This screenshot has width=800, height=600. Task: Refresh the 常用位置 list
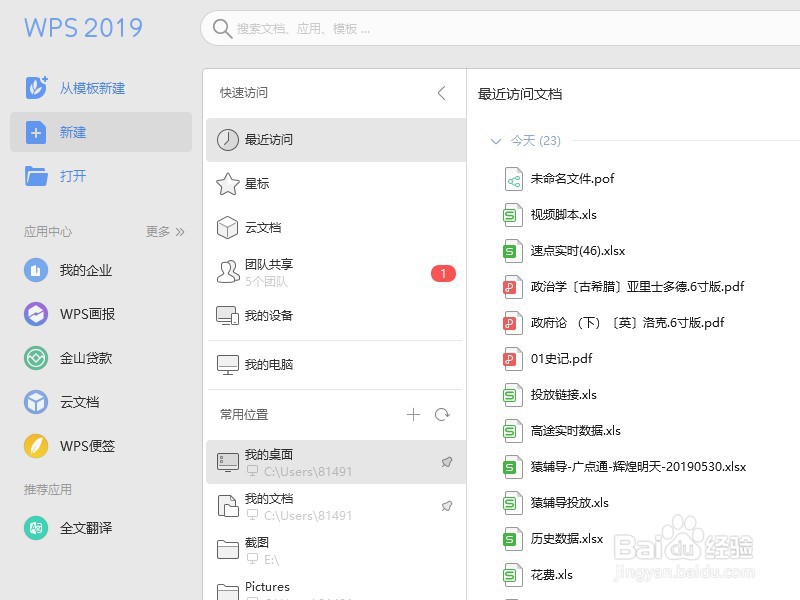pos(442,415)
